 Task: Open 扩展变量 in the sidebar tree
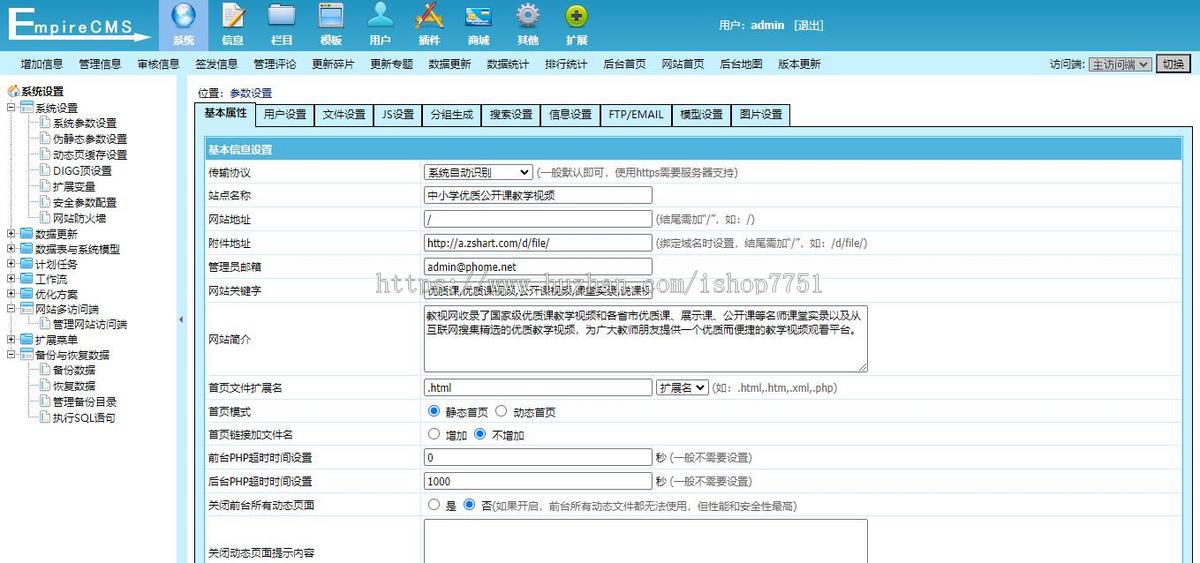click(x=74, y=186)
